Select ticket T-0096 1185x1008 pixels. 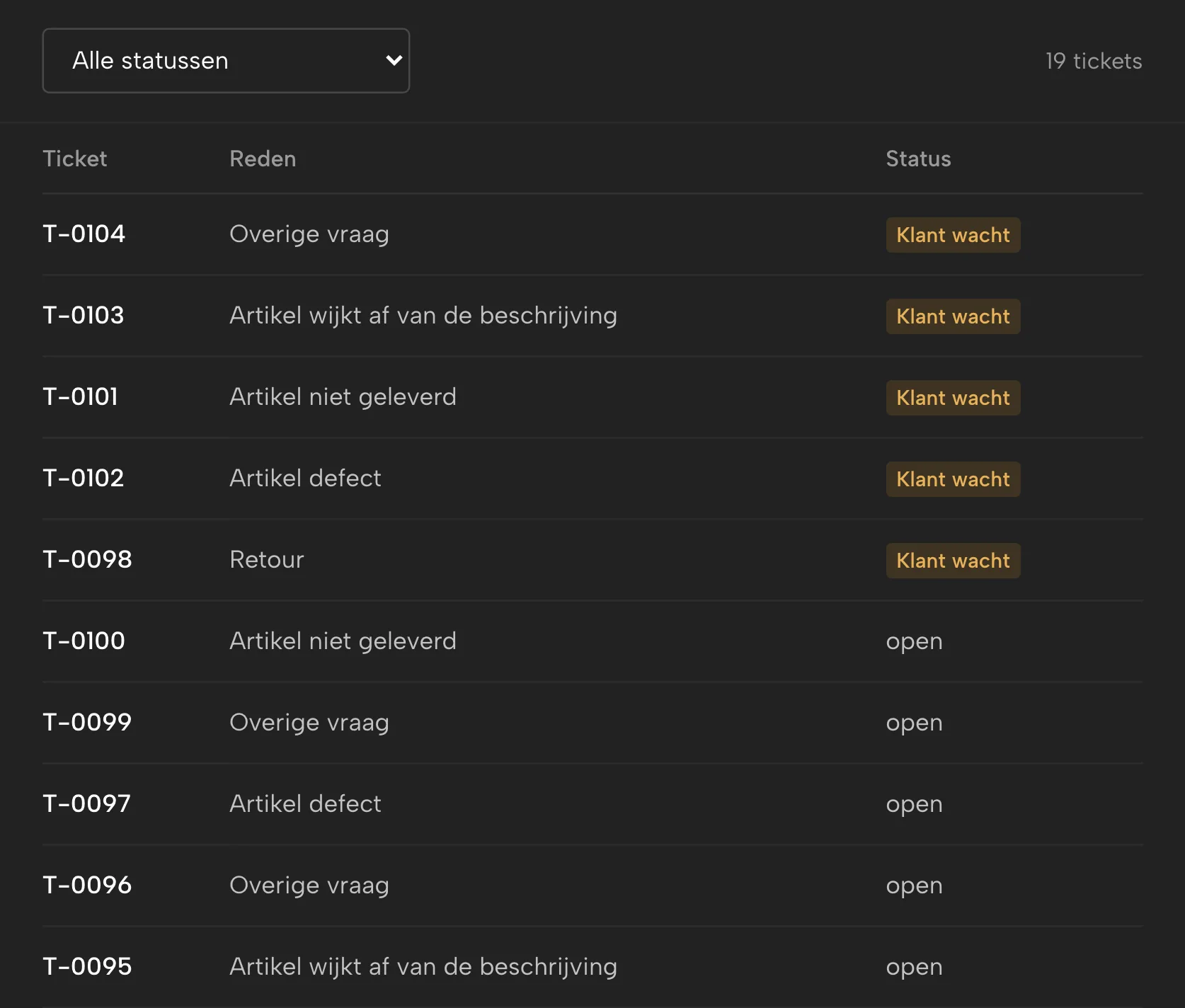pyautogui.click(x=88, y=886)
